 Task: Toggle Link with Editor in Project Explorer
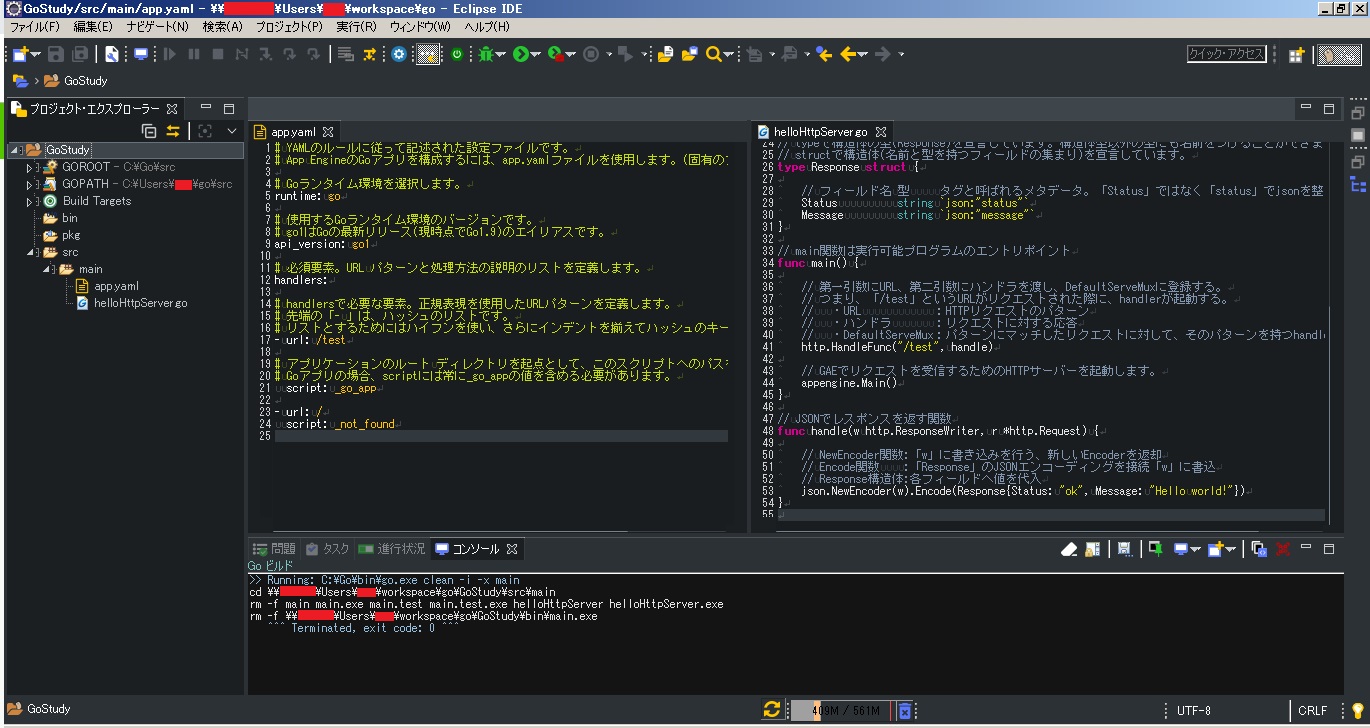(x=173, y=131)
